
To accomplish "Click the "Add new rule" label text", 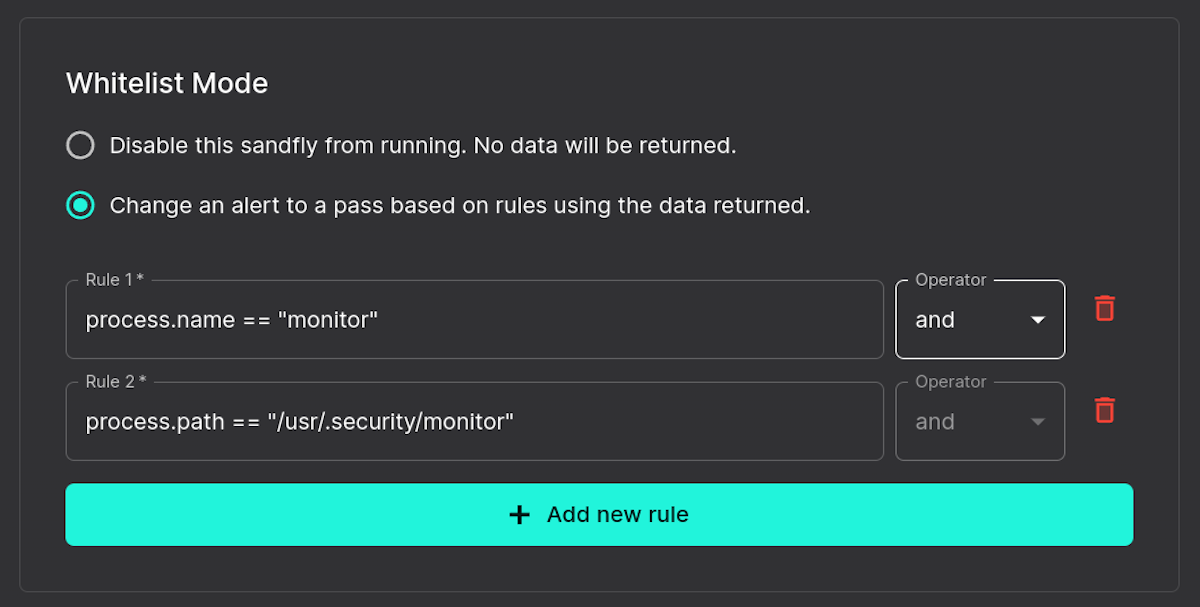I will click(x=617, y=514).
